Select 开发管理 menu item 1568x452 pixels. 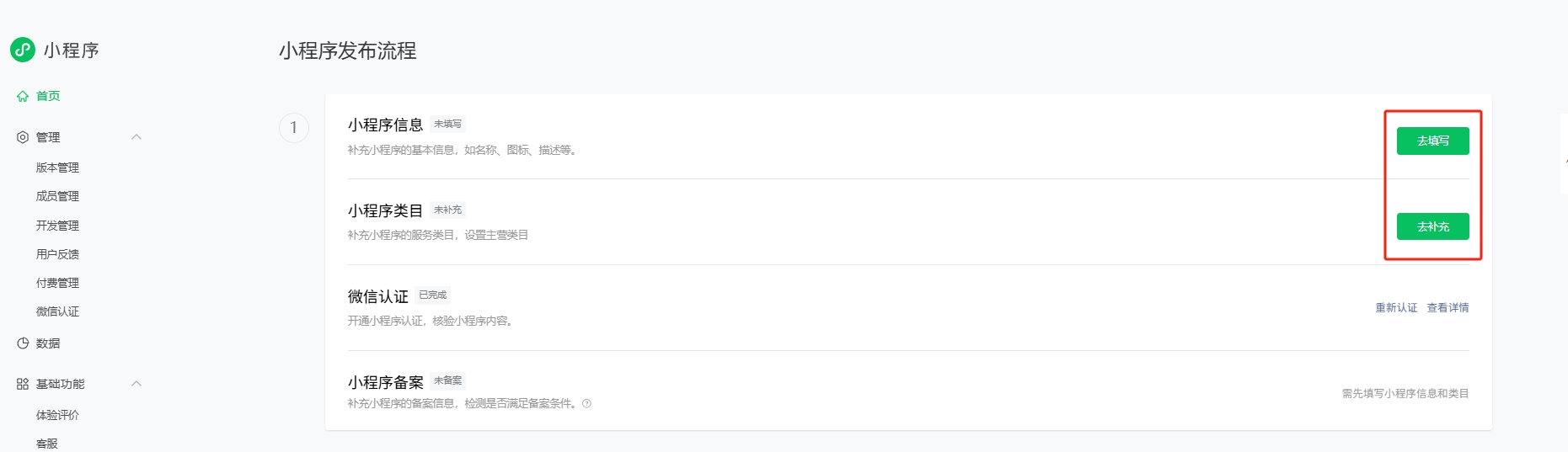(57, 226)
